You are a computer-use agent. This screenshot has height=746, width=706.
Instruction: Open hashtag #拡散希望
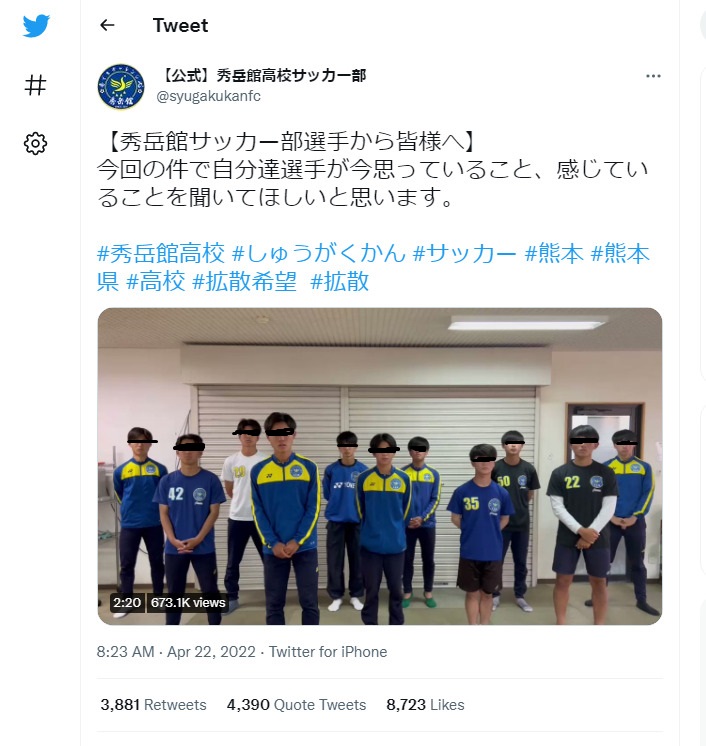[x=245, y=281]
